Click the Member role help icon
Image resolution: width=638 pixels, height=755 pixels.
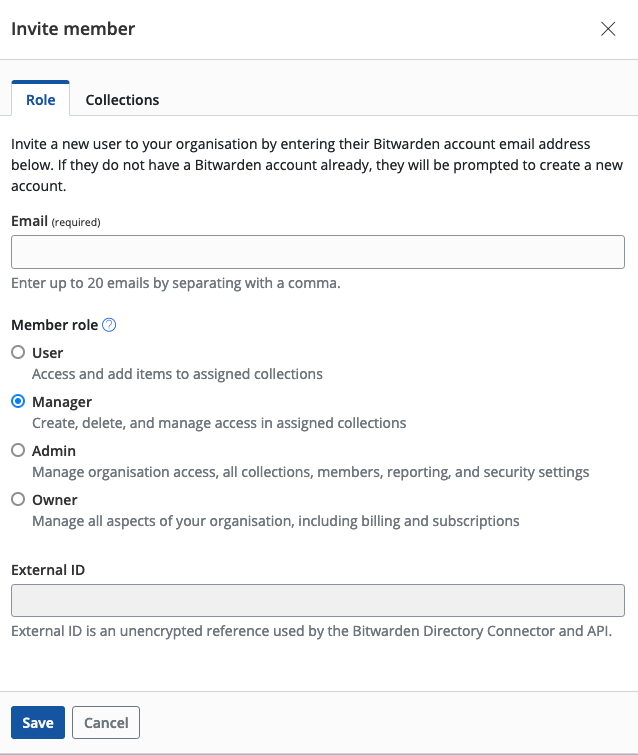(110, 325)
